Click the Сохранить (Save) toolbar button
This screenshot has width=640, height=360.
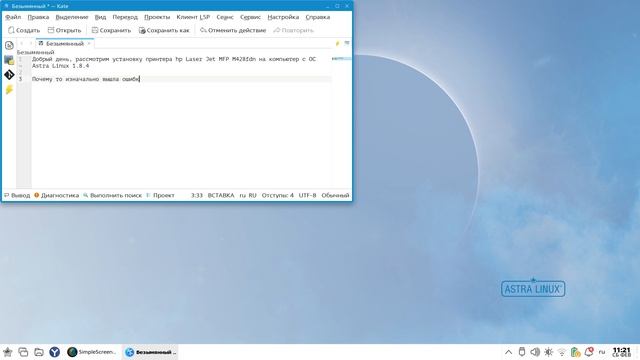111,30
